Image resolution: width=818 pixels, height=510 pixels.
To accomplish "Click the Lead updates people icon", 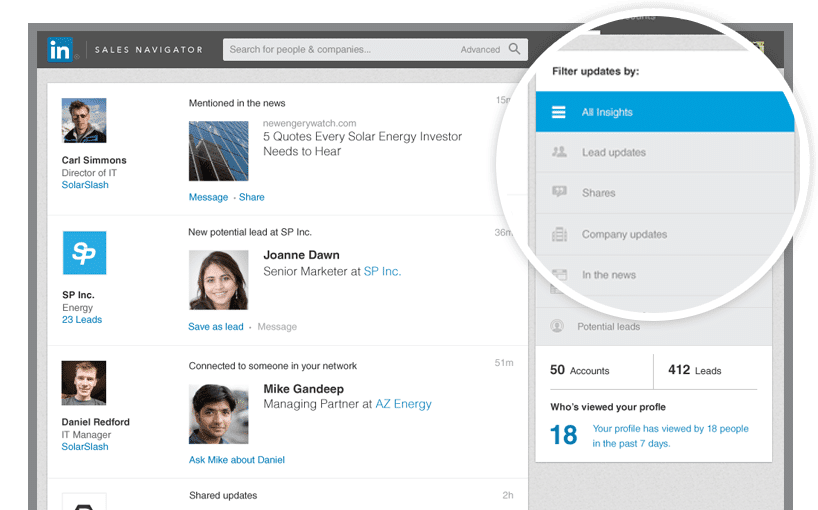I will point(559,152).
